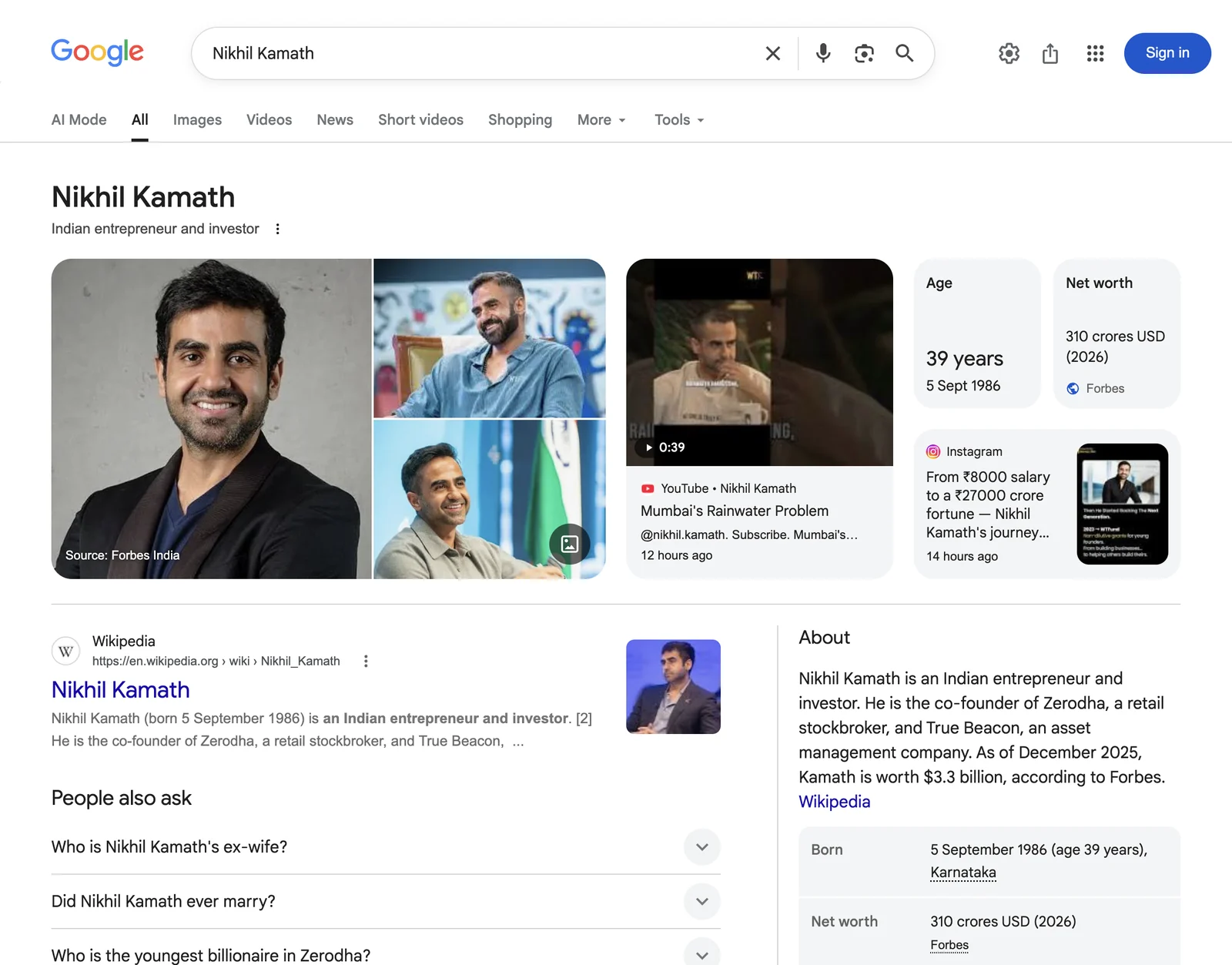Click the "14 hours ago" Instagram timestamp

(962, 556)
